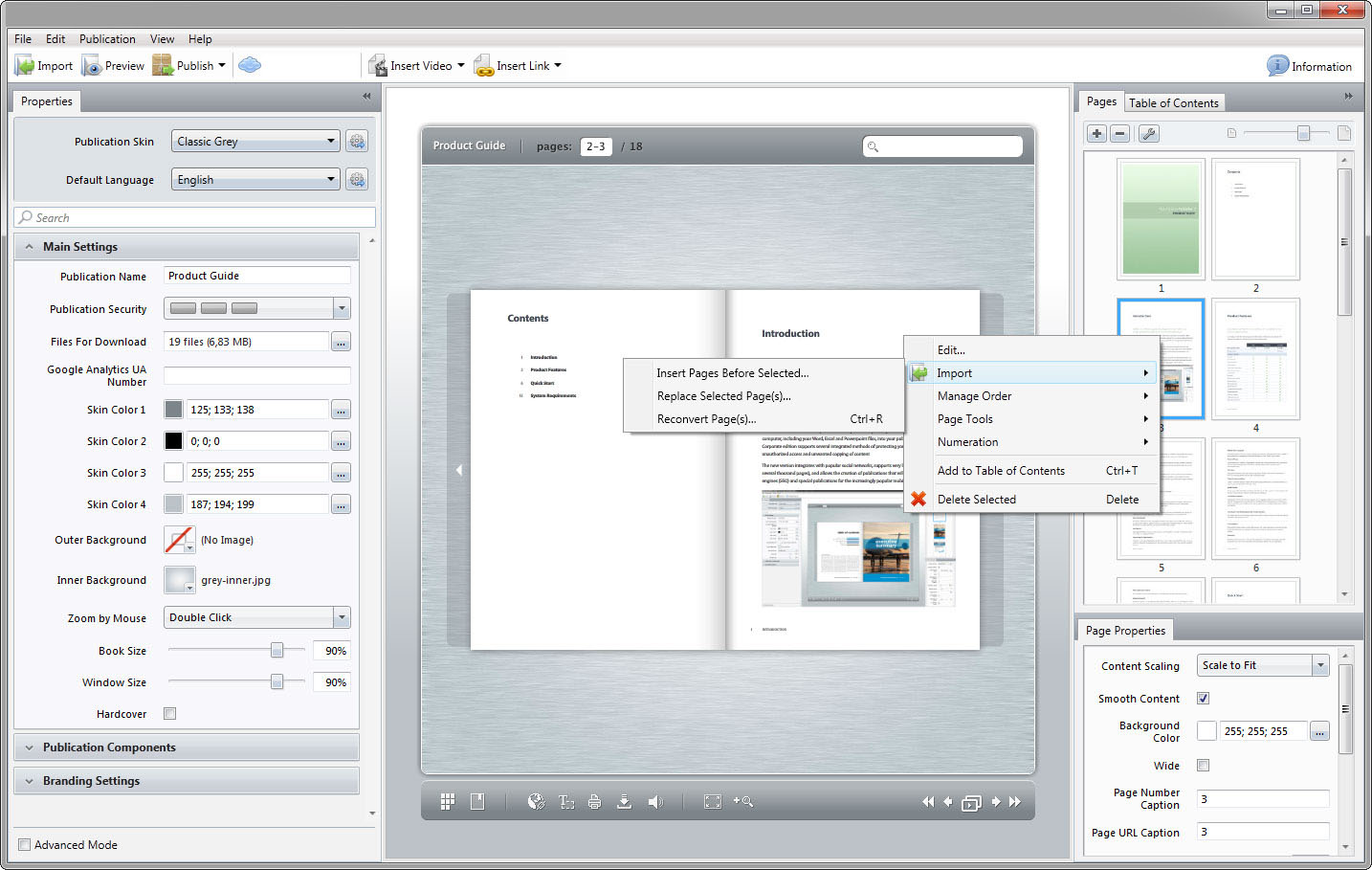Open the Files For Download browse button

(x=341, y=341)
